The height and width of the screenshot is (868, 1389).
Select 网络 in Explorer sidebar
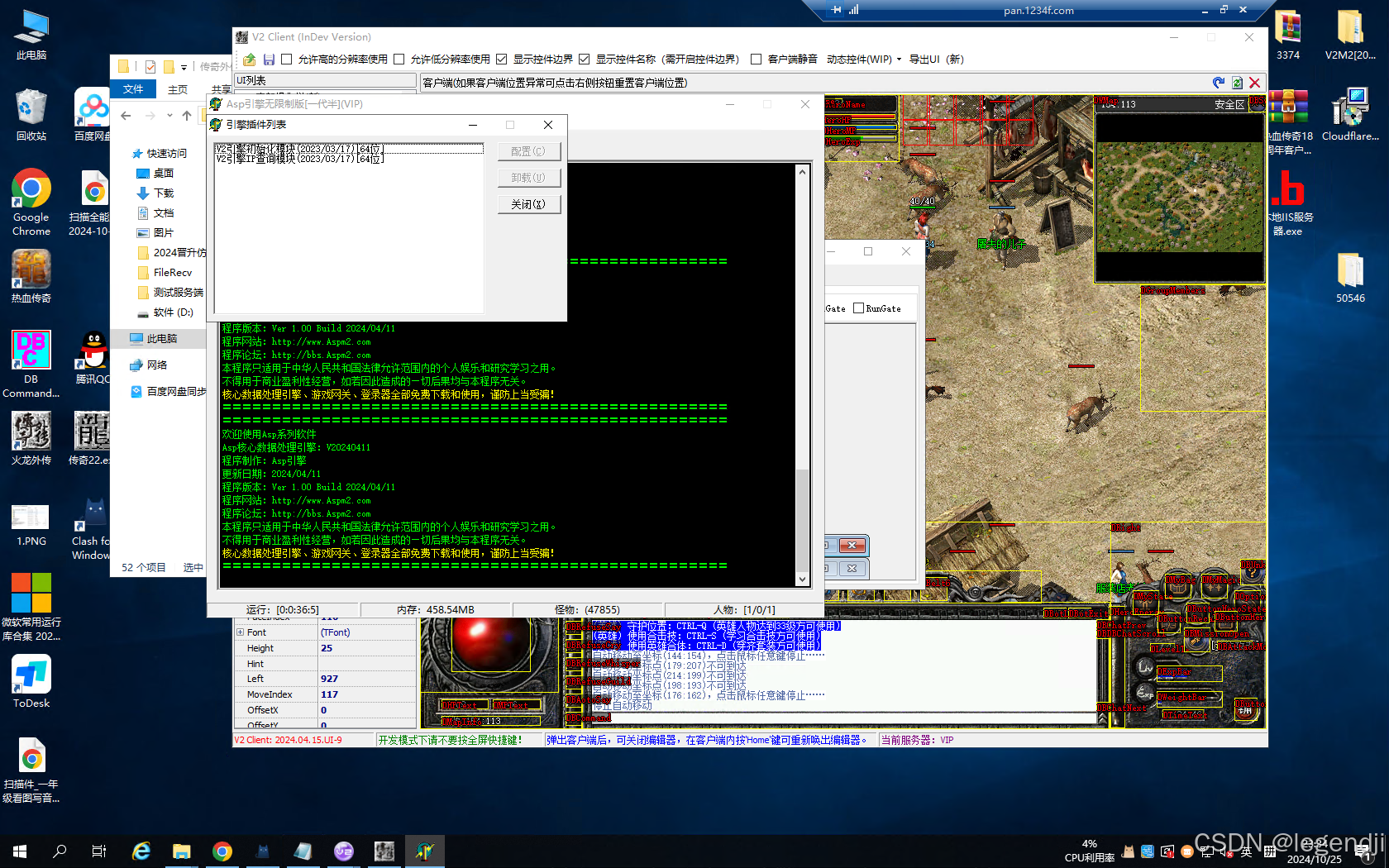tap(150, 365)
